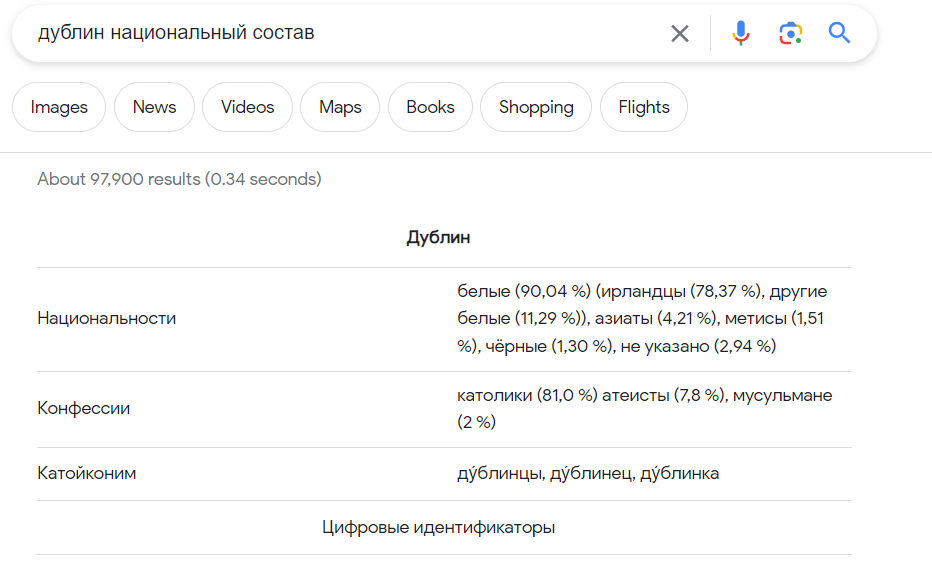Select the Videos filter chip
The height and width of the screenshot is (569, 932).
[x=247, y=107]
